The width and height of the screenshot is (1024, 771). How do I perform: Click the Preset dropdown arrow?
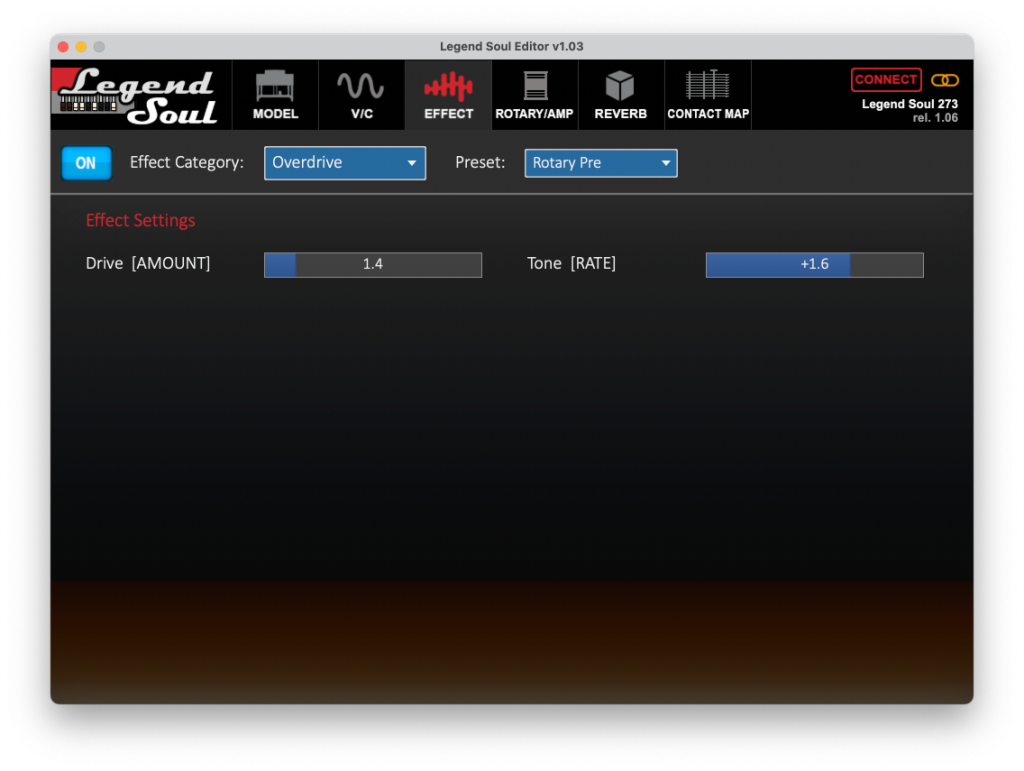[x=665, y=163]
